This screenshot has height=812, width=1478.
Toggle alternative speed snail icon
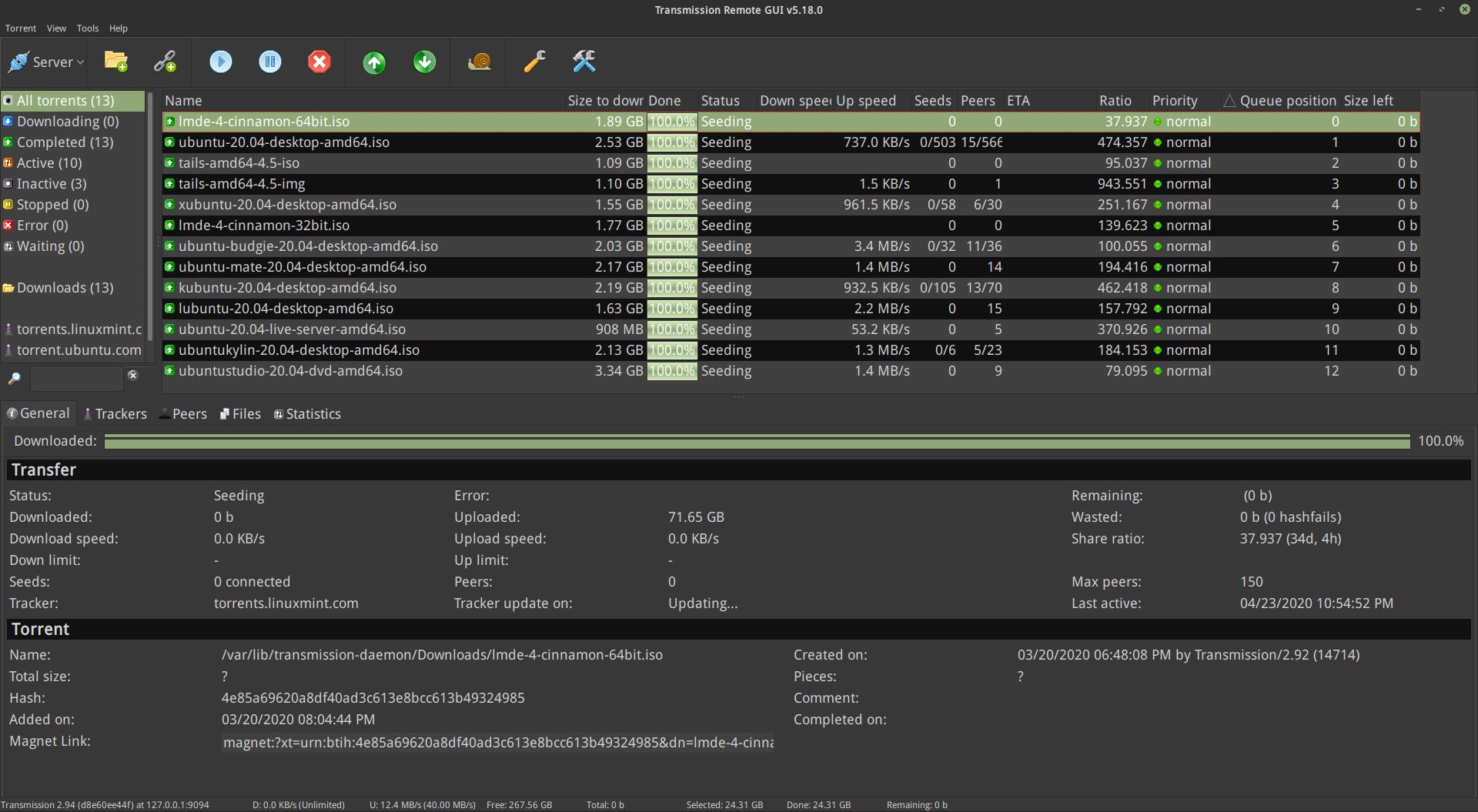(x=480, y=62)
